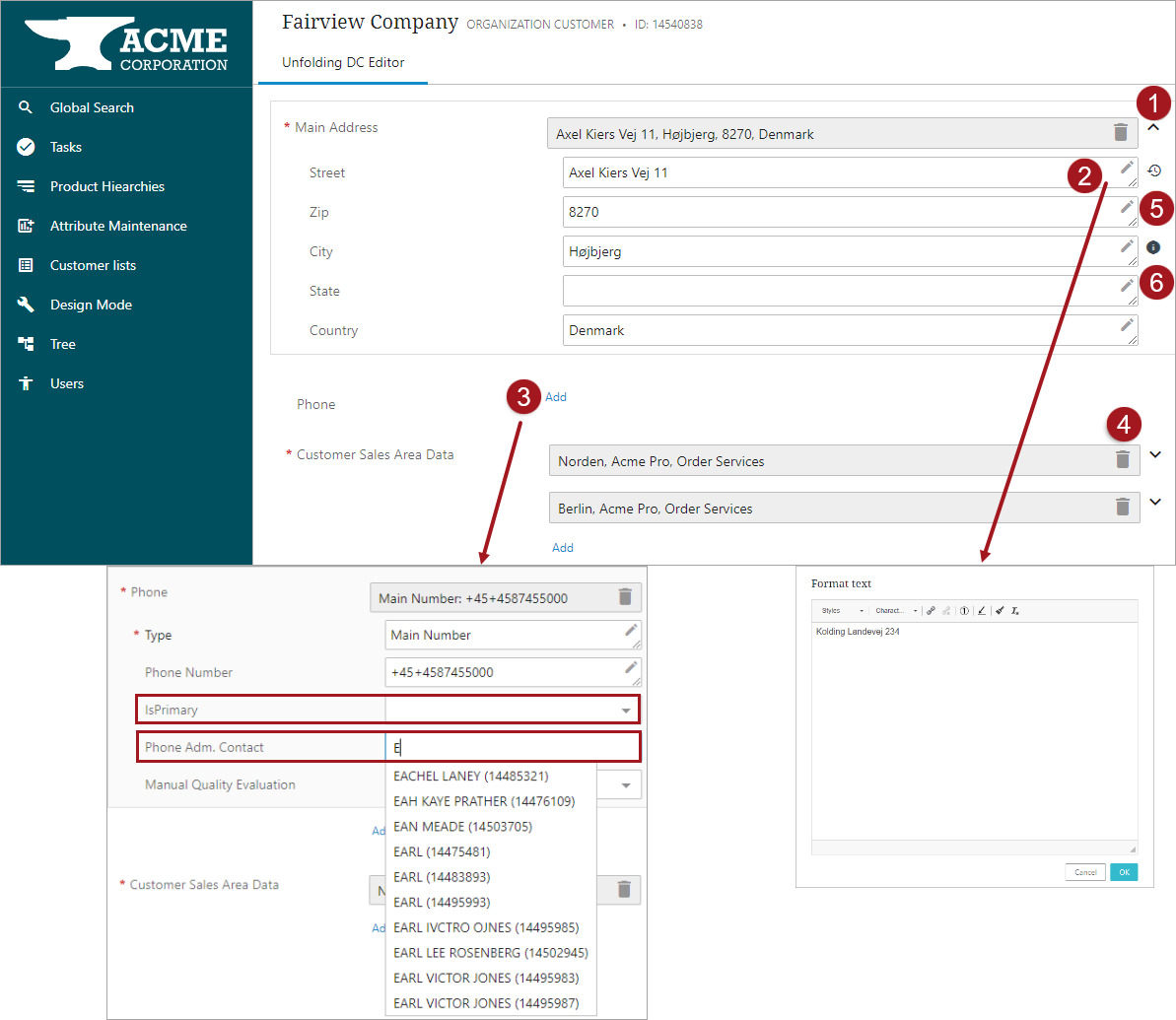Image resolution: width=1176 pixels, height=1020 pixels.
Task: Click the pencil icon in Phone Number field
Action: [631, 667]
